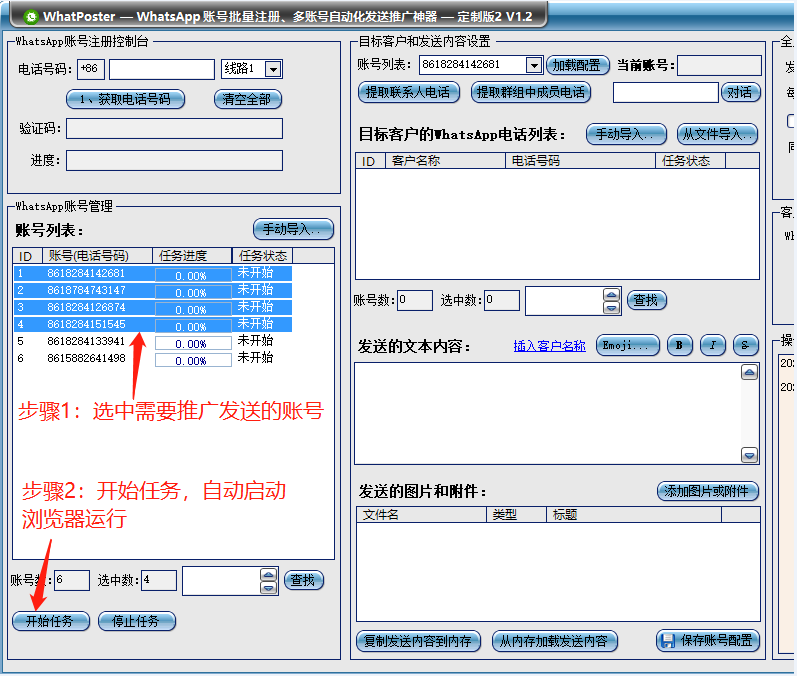The width and height of the screenshot is (797, 676).
Task: Click scroll down arrow in text content box
Action: pos(749,454)
